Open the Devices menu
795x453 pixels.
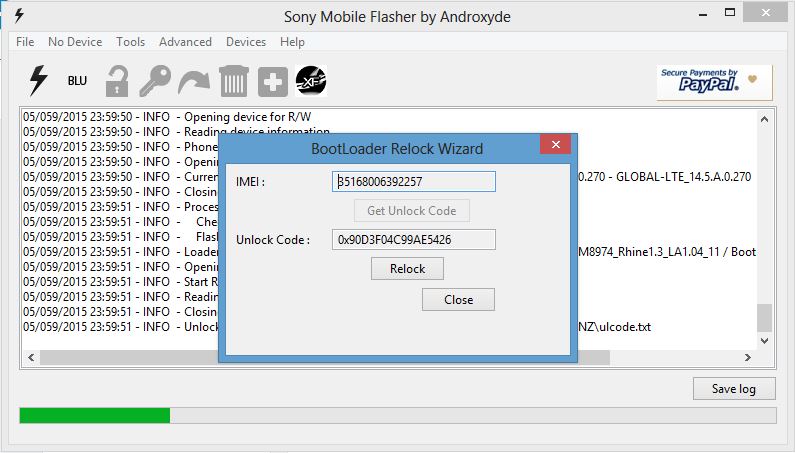[x=246, y=42]
